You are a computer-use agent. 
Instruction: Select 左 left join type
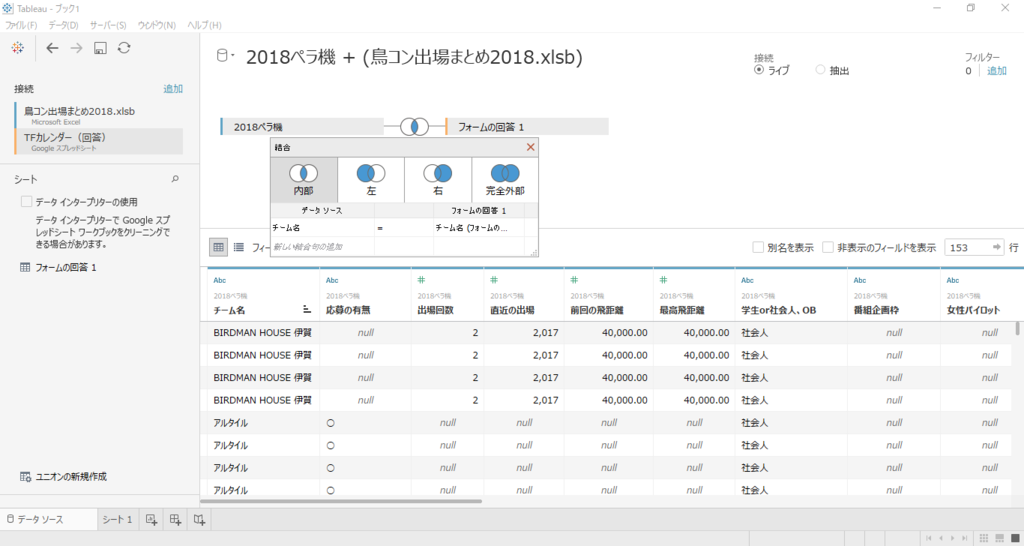coord(371,180)
